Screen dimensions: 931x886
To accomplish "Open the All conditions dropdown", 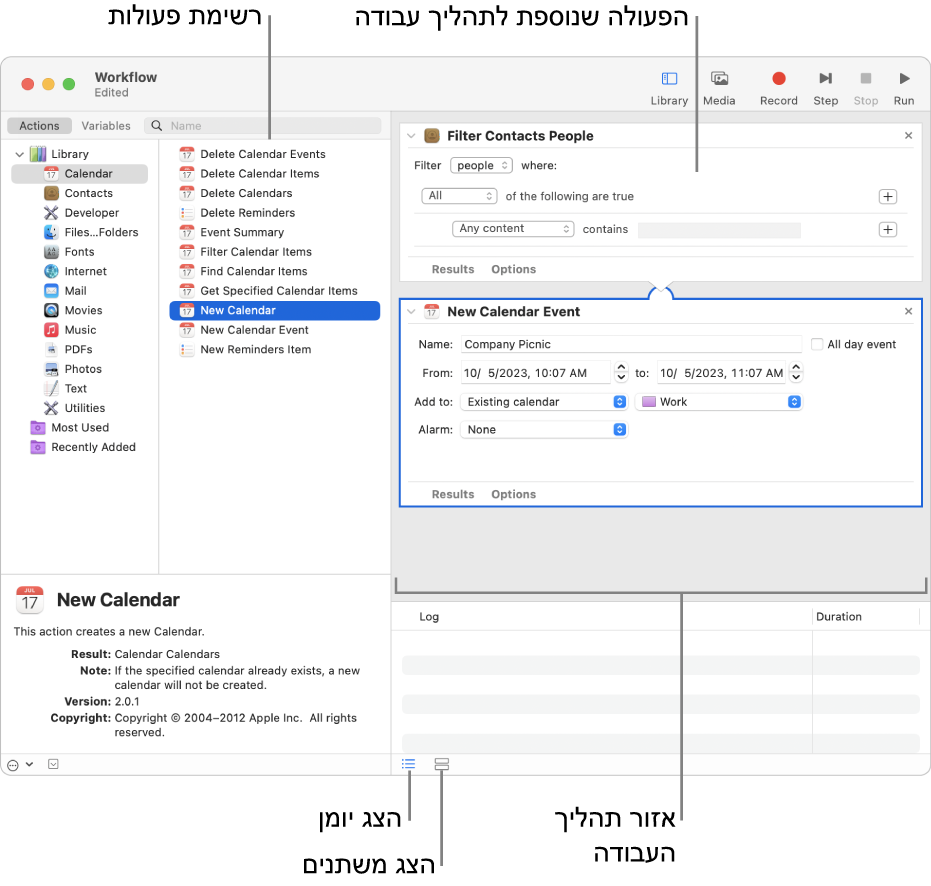I will click(x=459, y=196).
